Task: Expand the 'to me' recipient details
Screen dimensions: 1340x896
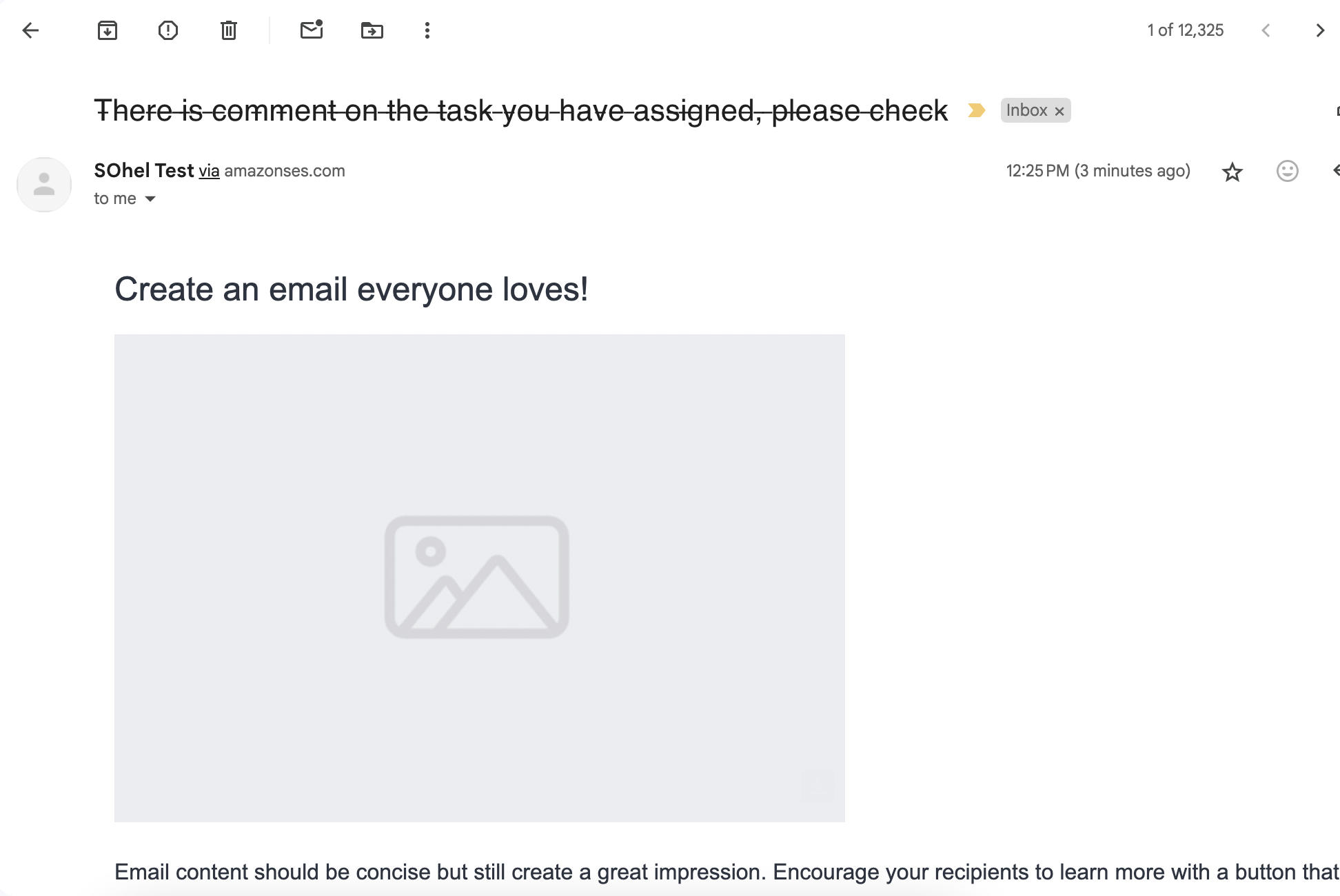Action: 150,199
